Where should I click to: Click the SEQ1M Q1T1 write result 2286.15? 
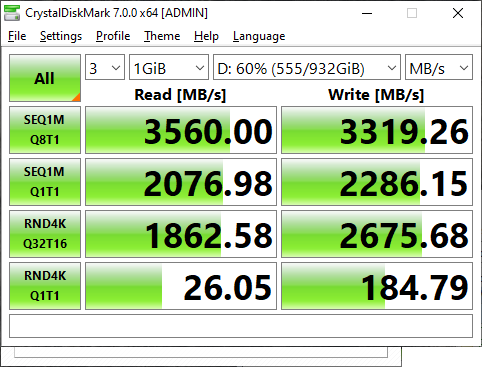point(377,182)
